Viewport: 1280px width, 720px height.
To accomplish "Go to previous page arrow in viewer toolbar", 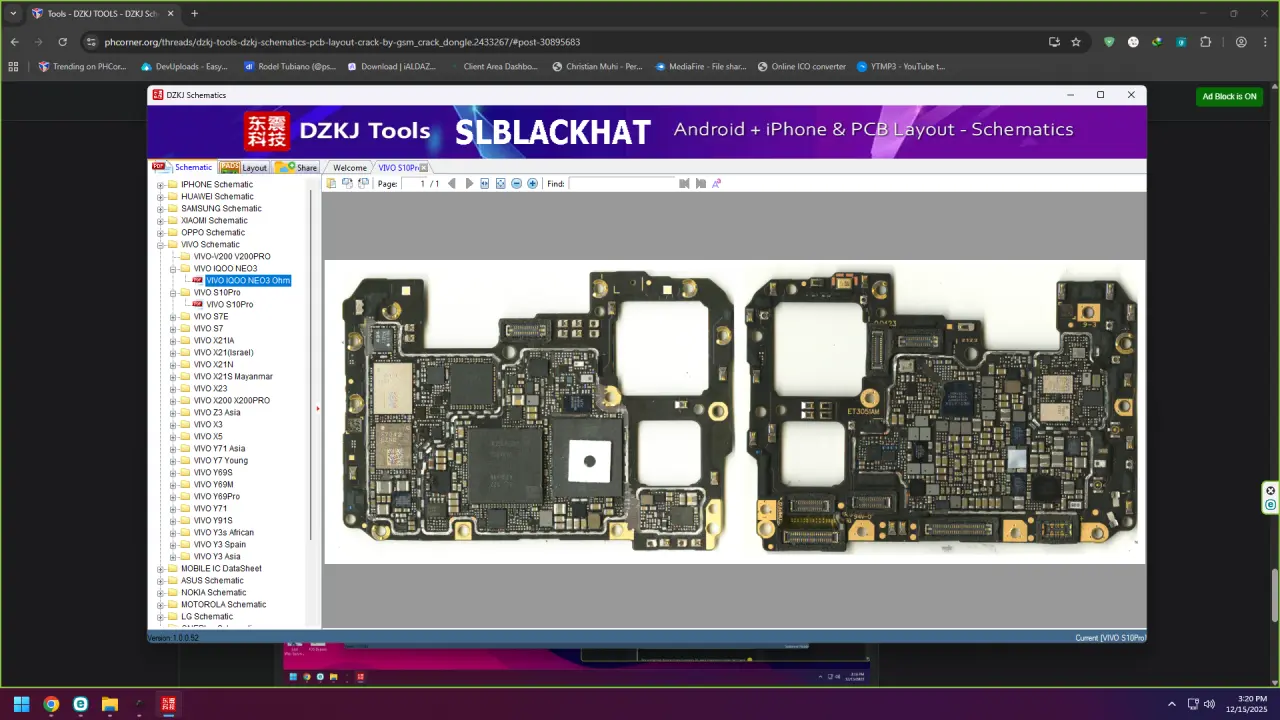I will 452,184.
